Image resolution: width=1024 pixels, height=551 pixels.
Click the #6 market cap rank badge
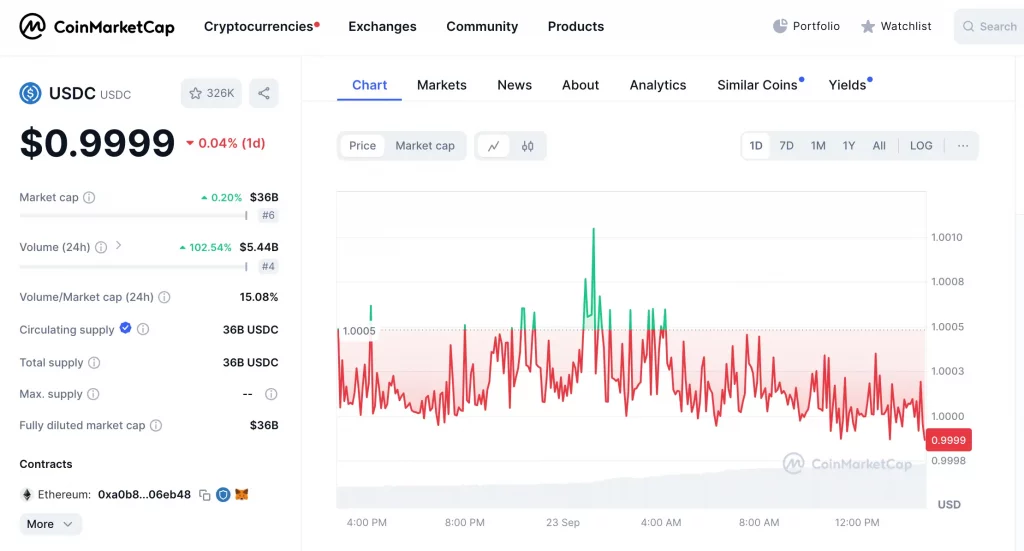268,215
